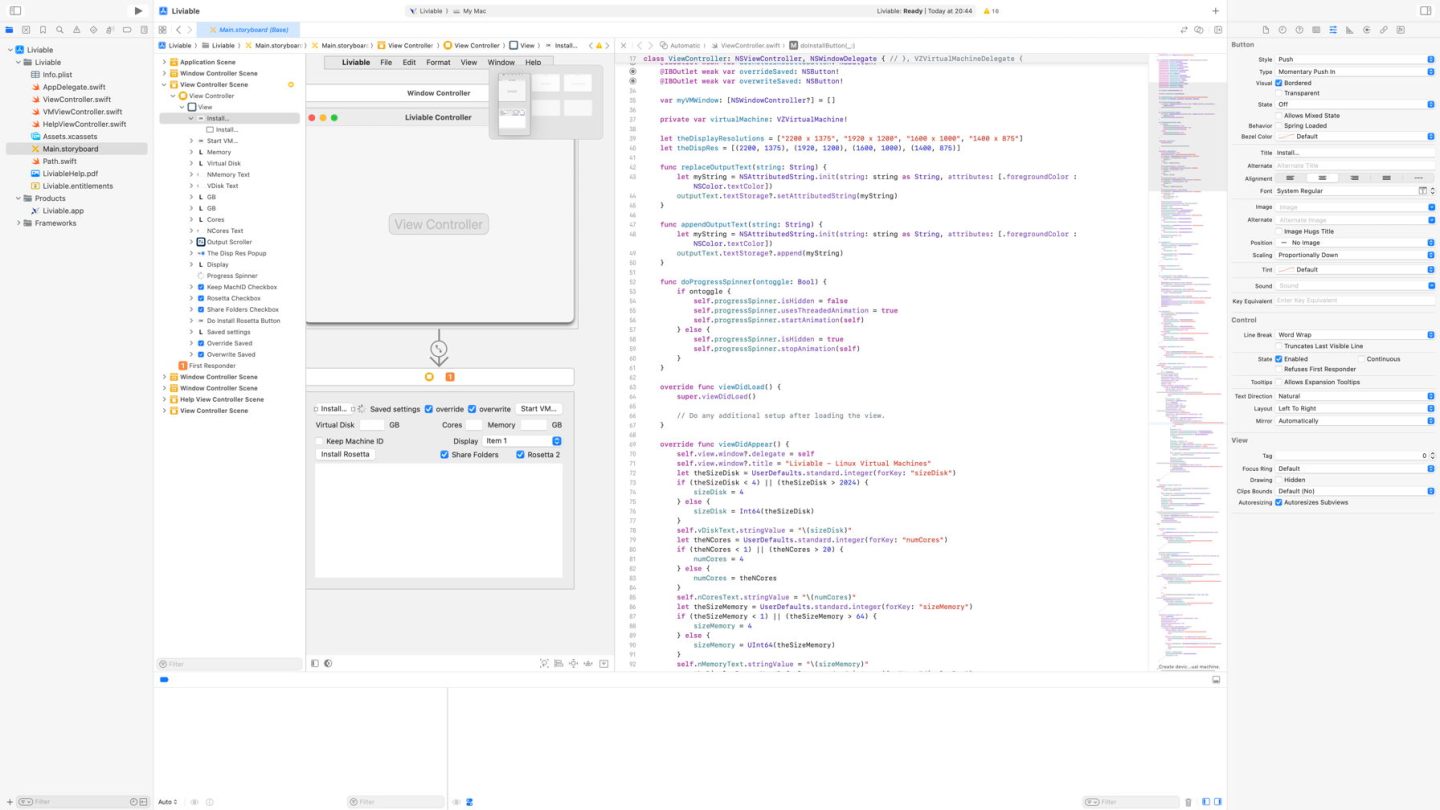Viewport: 1440px width, 810px height.
Task: Collapse the View Controller Scene disclosure triangle
Action: click(x=165, y=85)
